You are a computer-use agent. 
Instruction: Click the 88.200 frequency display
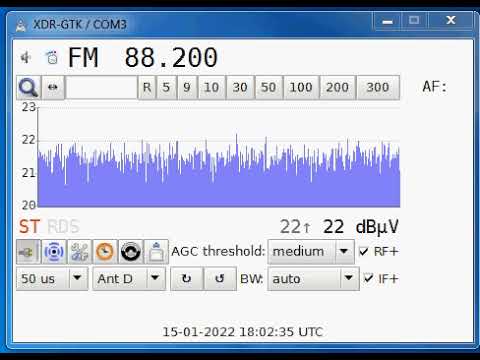click(171, 58)
